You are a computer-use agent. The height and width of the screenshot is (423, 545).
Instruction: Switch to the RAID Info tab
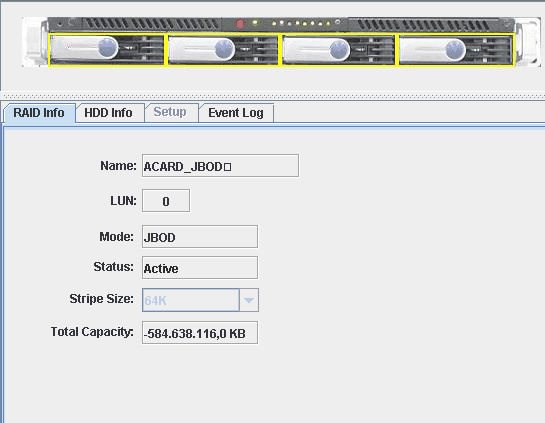39,113
